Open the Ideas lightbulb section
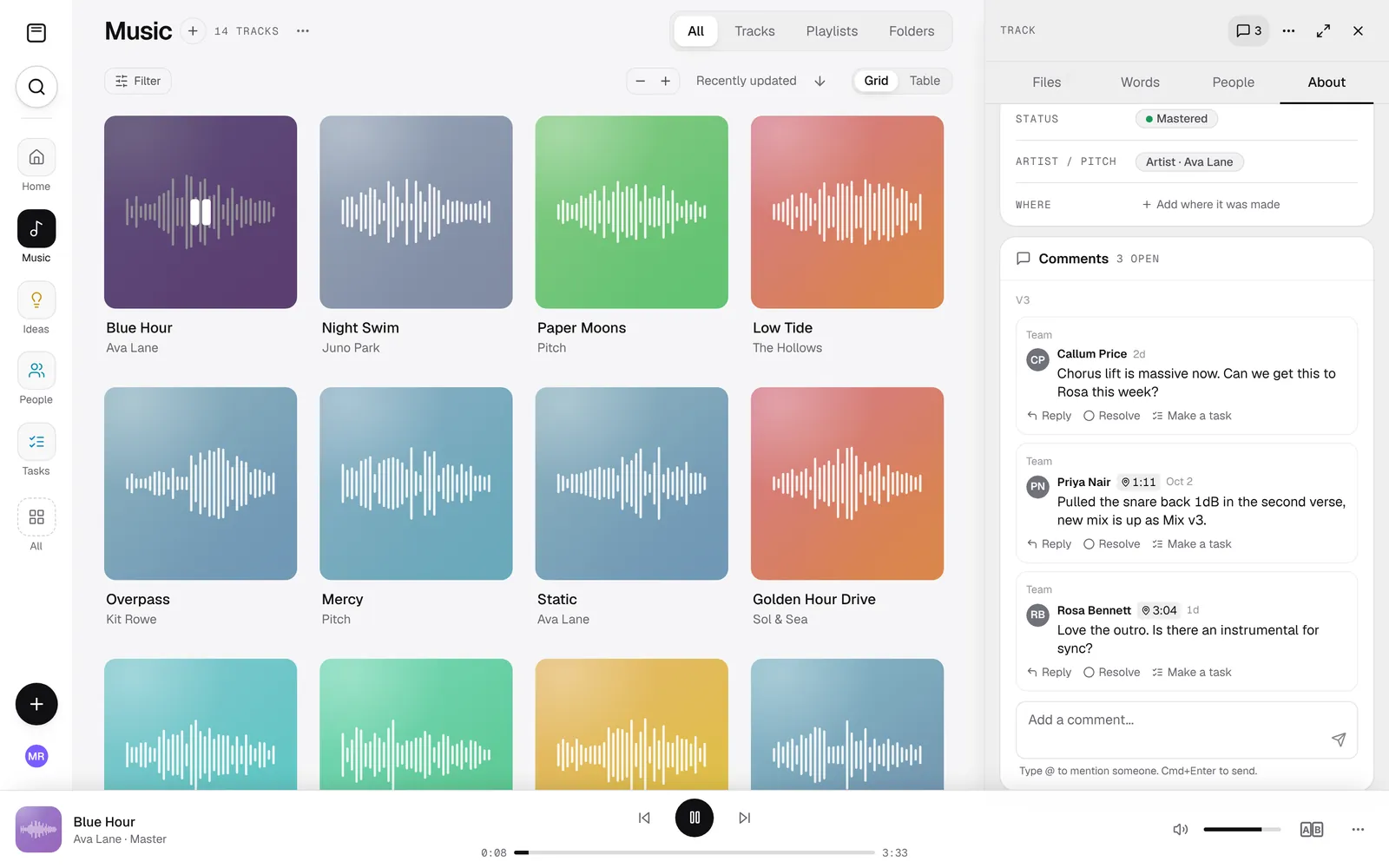This screenshot has width=1389, height=868. click(36, 308)
